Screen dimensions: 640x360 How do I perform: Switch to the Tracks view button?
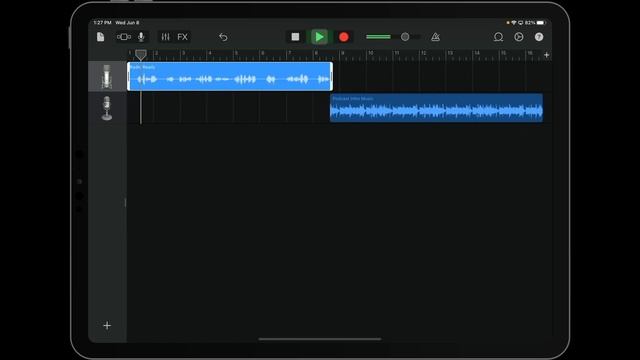pos(124,37)
